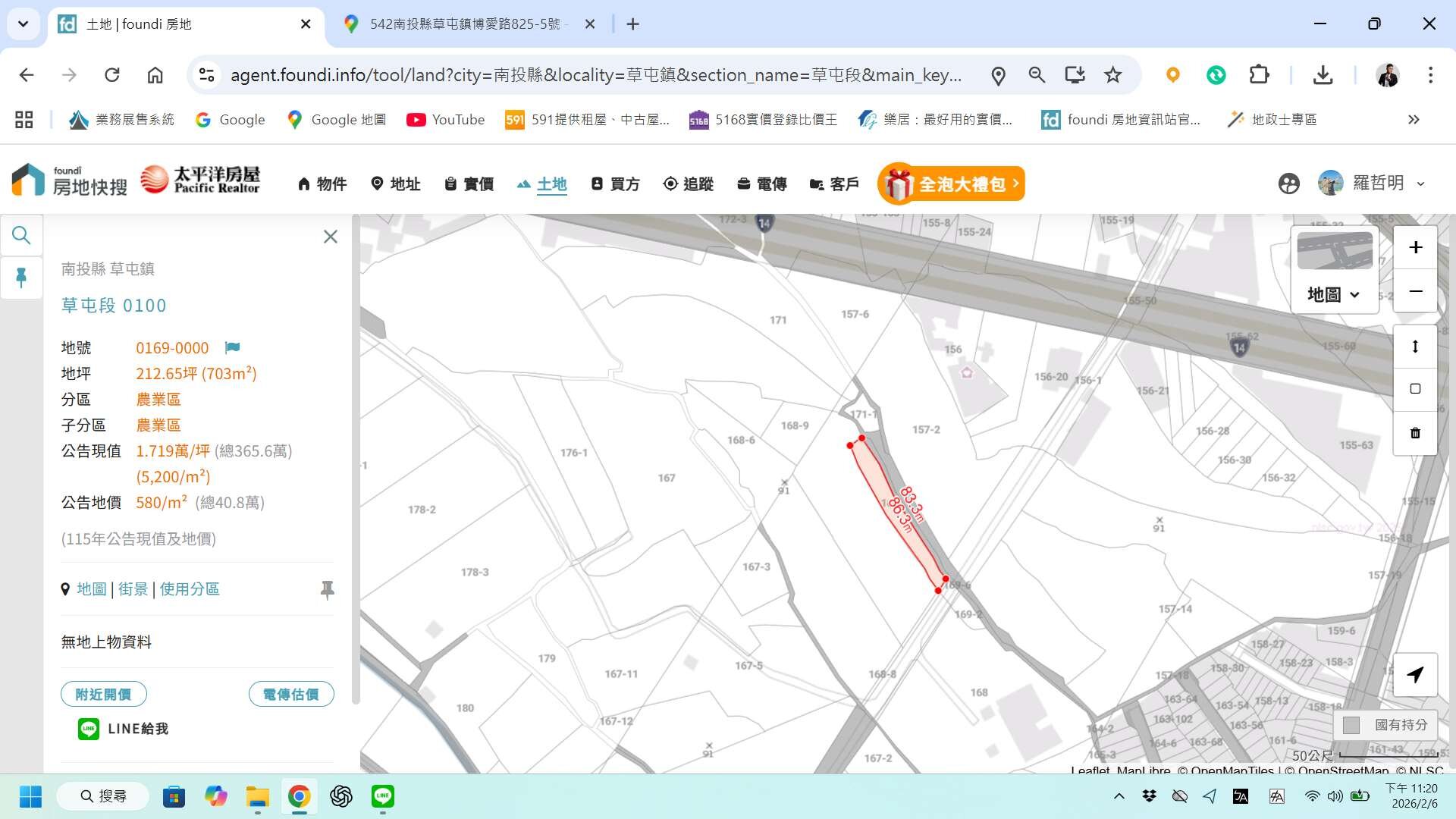Click the blue flag beside parcel number
The image size is (1456, 819).
coord(232,347)
